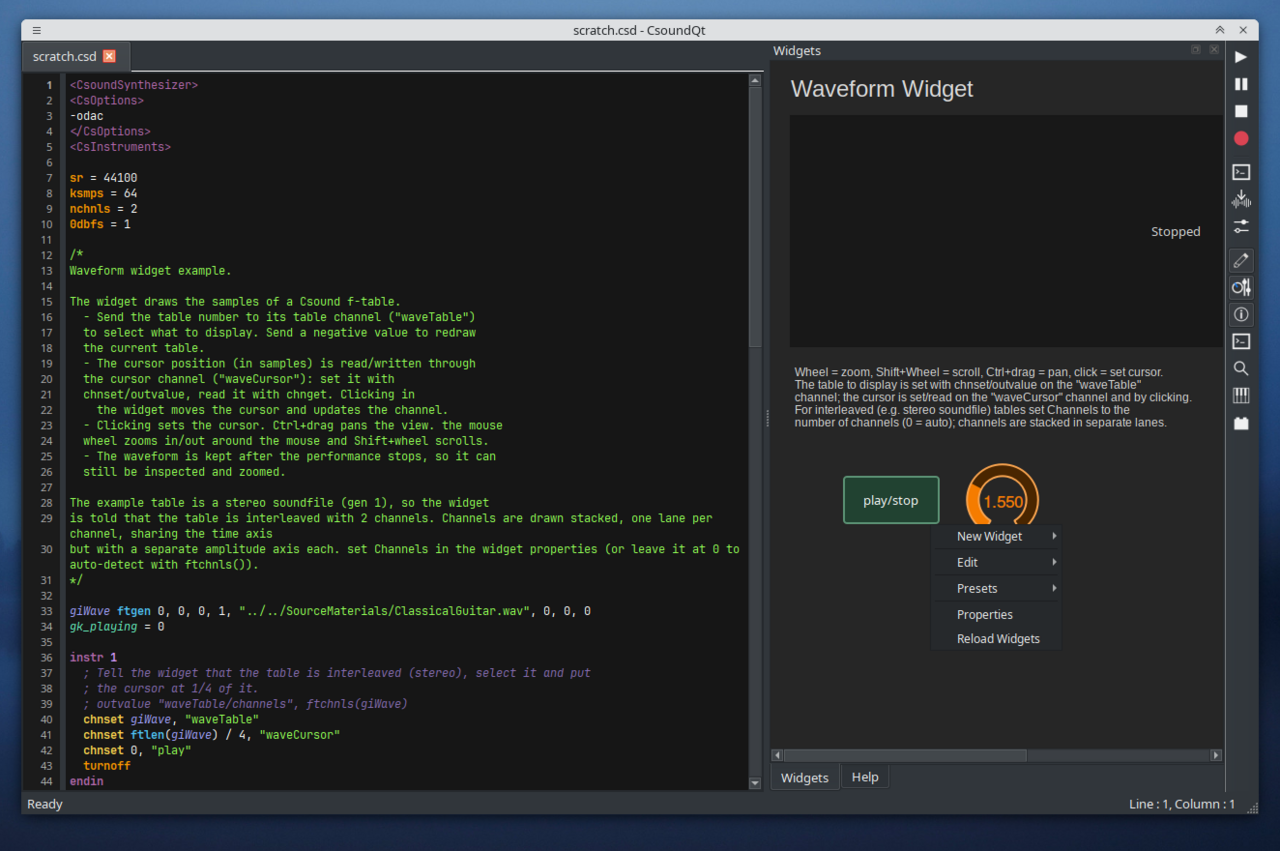Screen dimensions: 1280x851
Task: Click the Widgets panel scroll right arrow
Action: 1216,755
